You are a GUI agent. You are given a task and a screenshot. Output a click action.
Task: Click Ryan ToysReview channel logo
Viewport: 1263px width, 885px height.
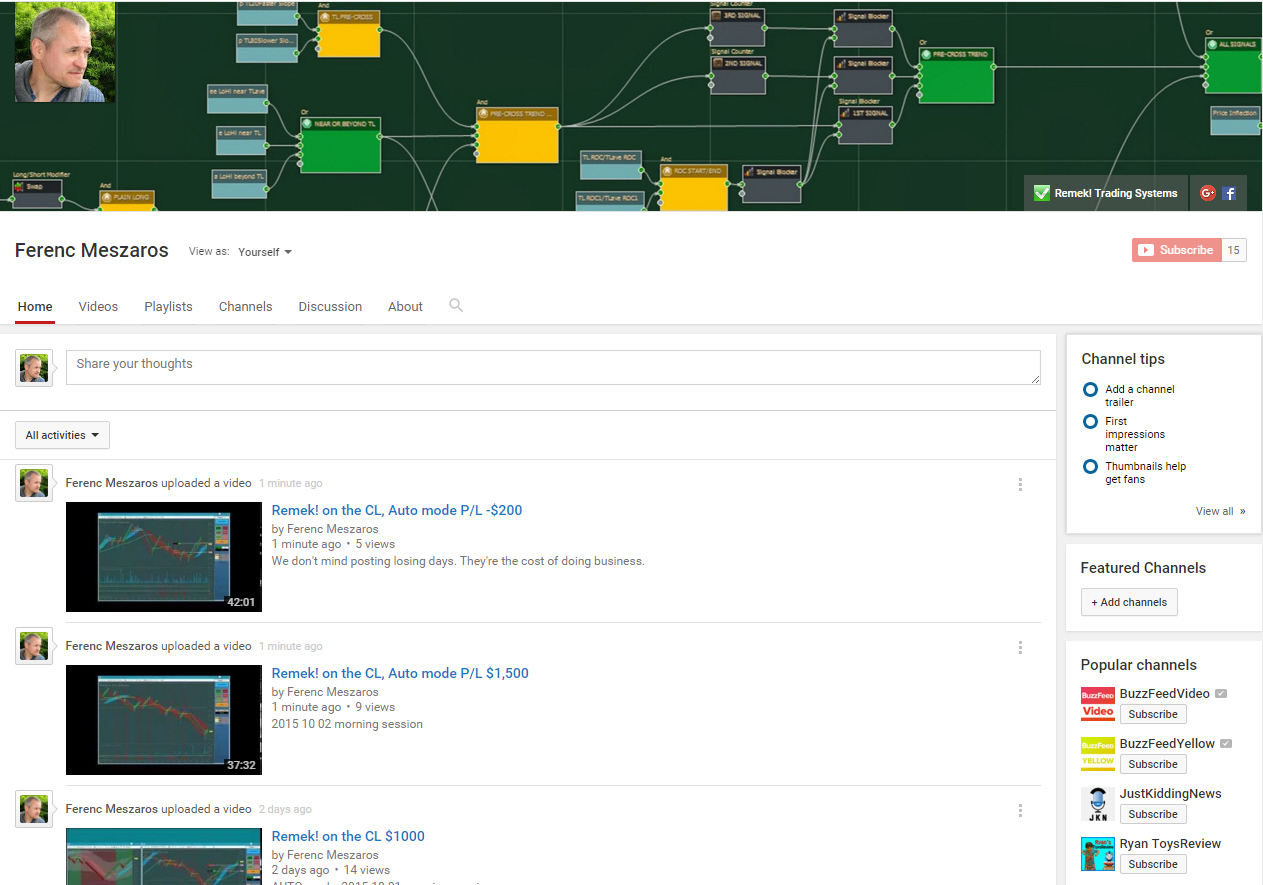point(1097,853)
